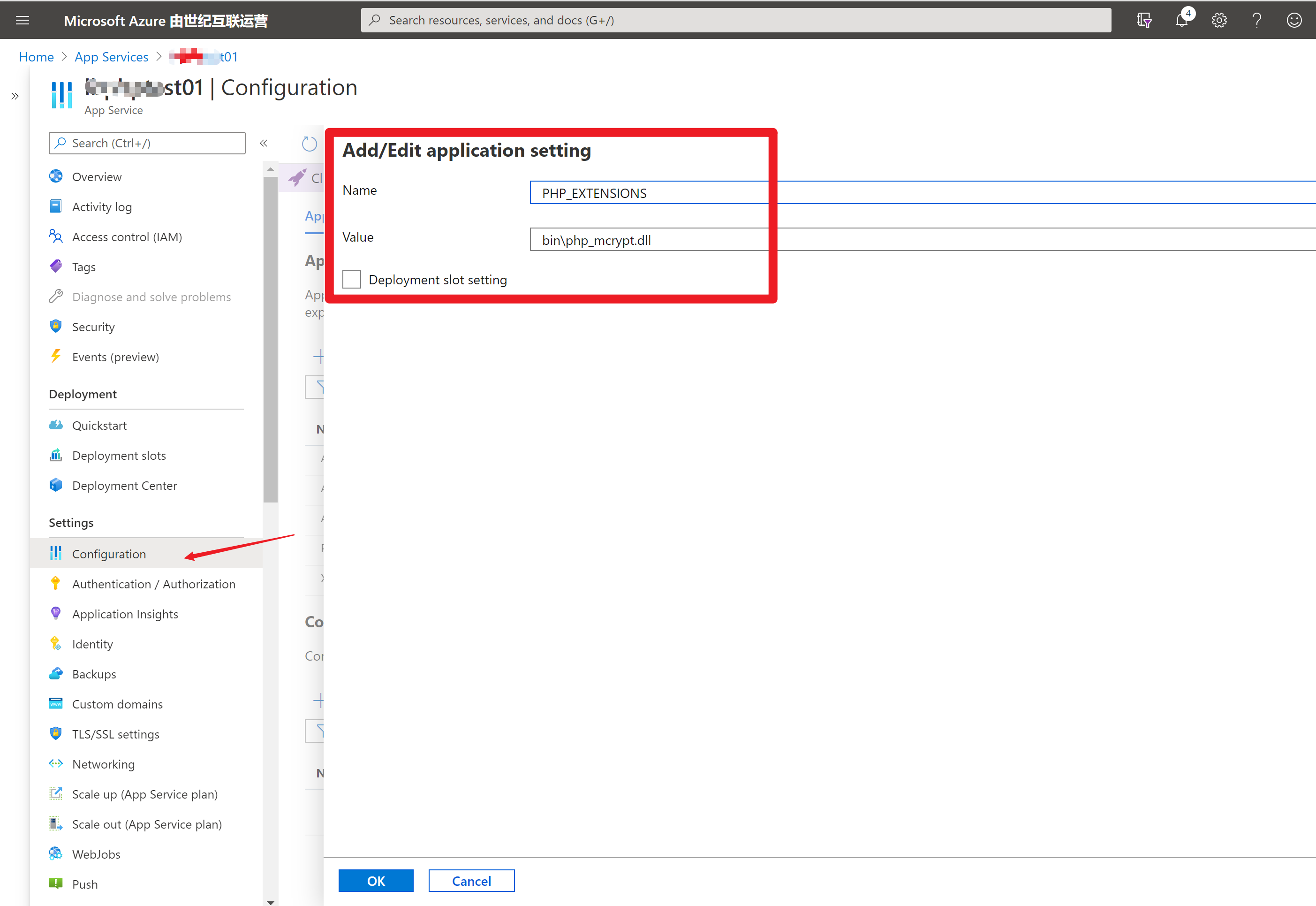This screenshot has width=1316, height=906.
Task: Open the hamburger portal menu
Action: pos(23,21)
